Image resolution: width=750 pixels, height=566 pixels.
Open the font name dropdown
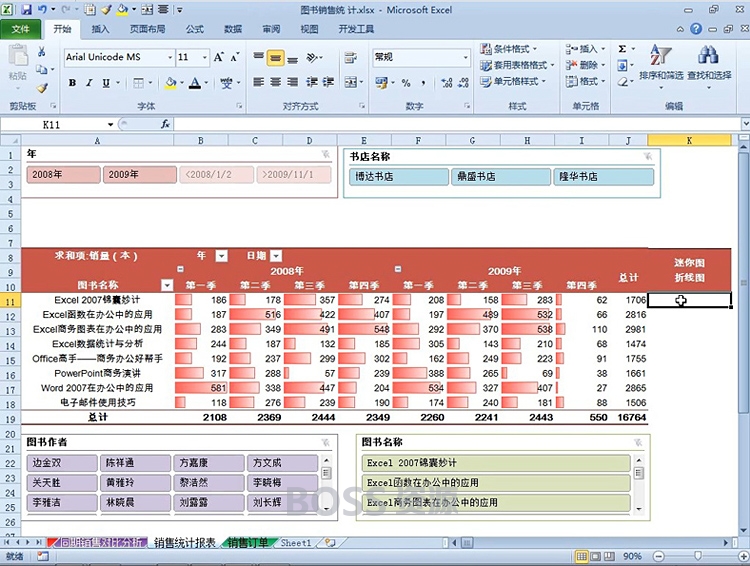click(170, 57)
